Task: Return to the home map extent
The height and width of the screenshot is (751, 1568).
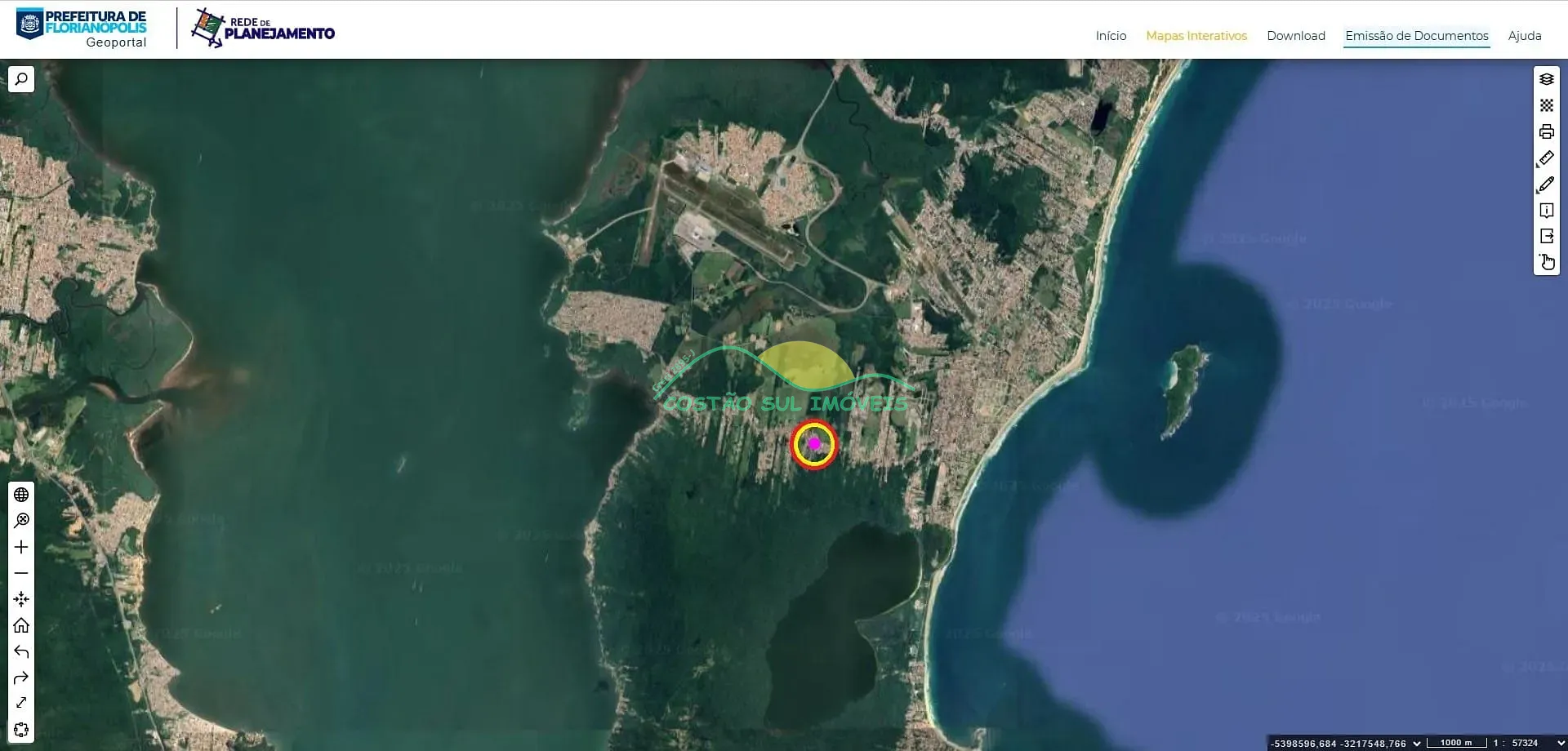Action: (x=21, y=625)
